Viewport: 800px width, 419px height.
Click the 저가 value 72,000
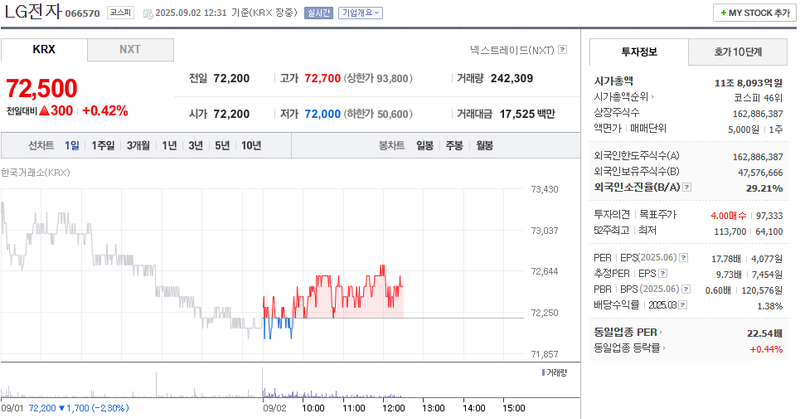point(322,114)
